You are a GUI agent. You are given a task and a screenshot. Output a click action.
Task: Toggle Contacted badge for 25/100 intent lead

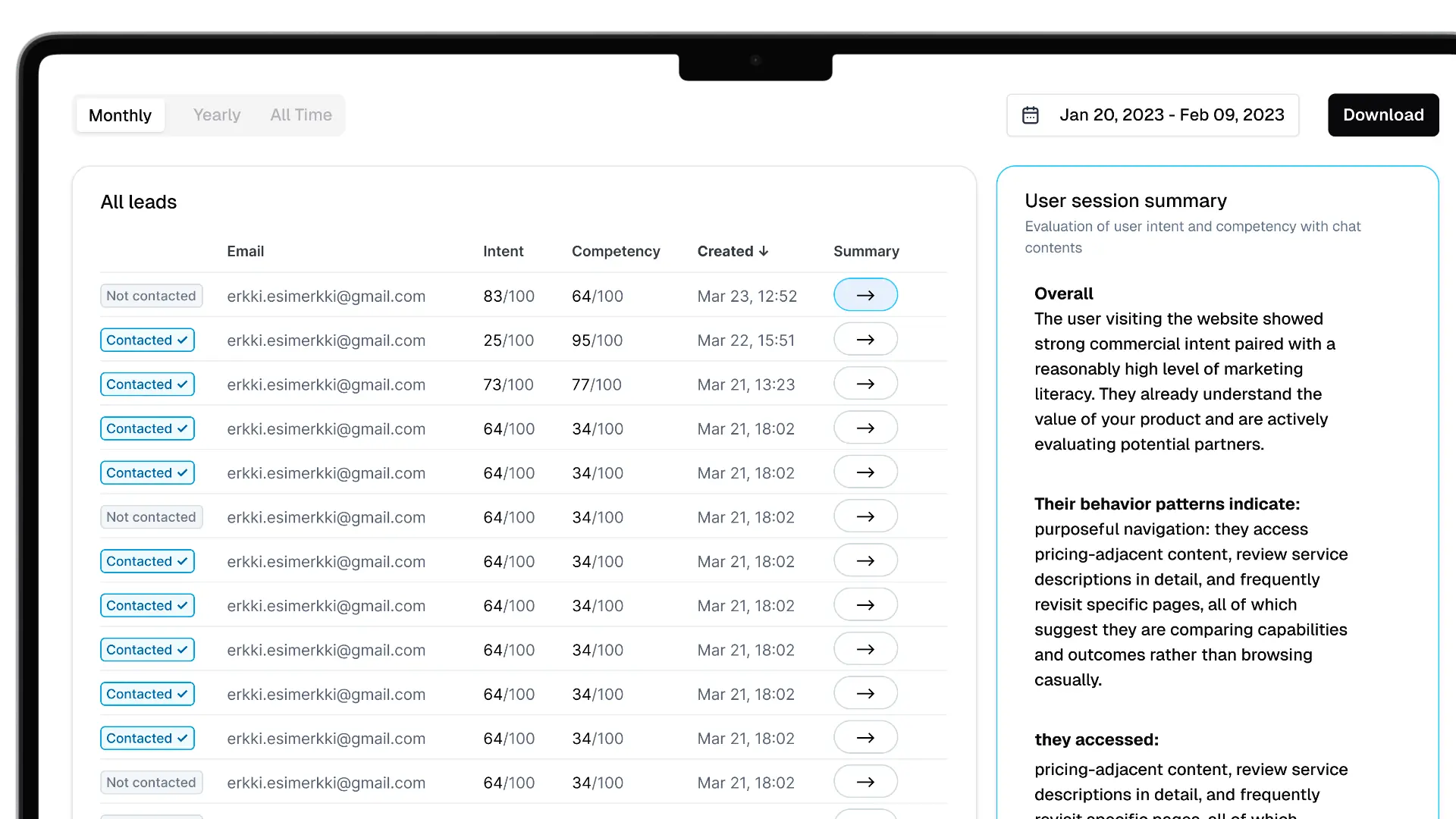click(x=147, y=340)
